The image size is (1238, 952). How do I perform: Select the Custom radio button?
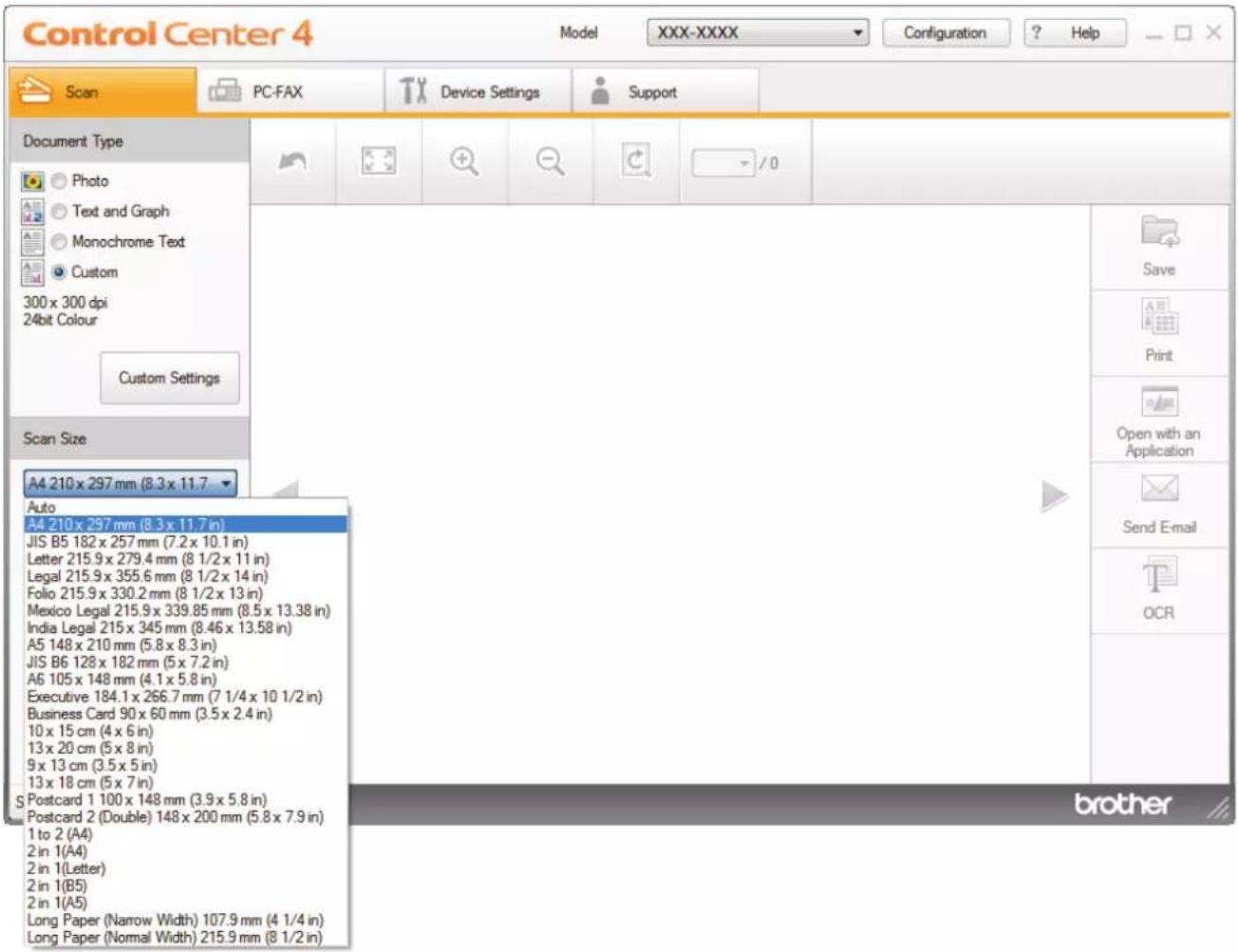point(59,271)
